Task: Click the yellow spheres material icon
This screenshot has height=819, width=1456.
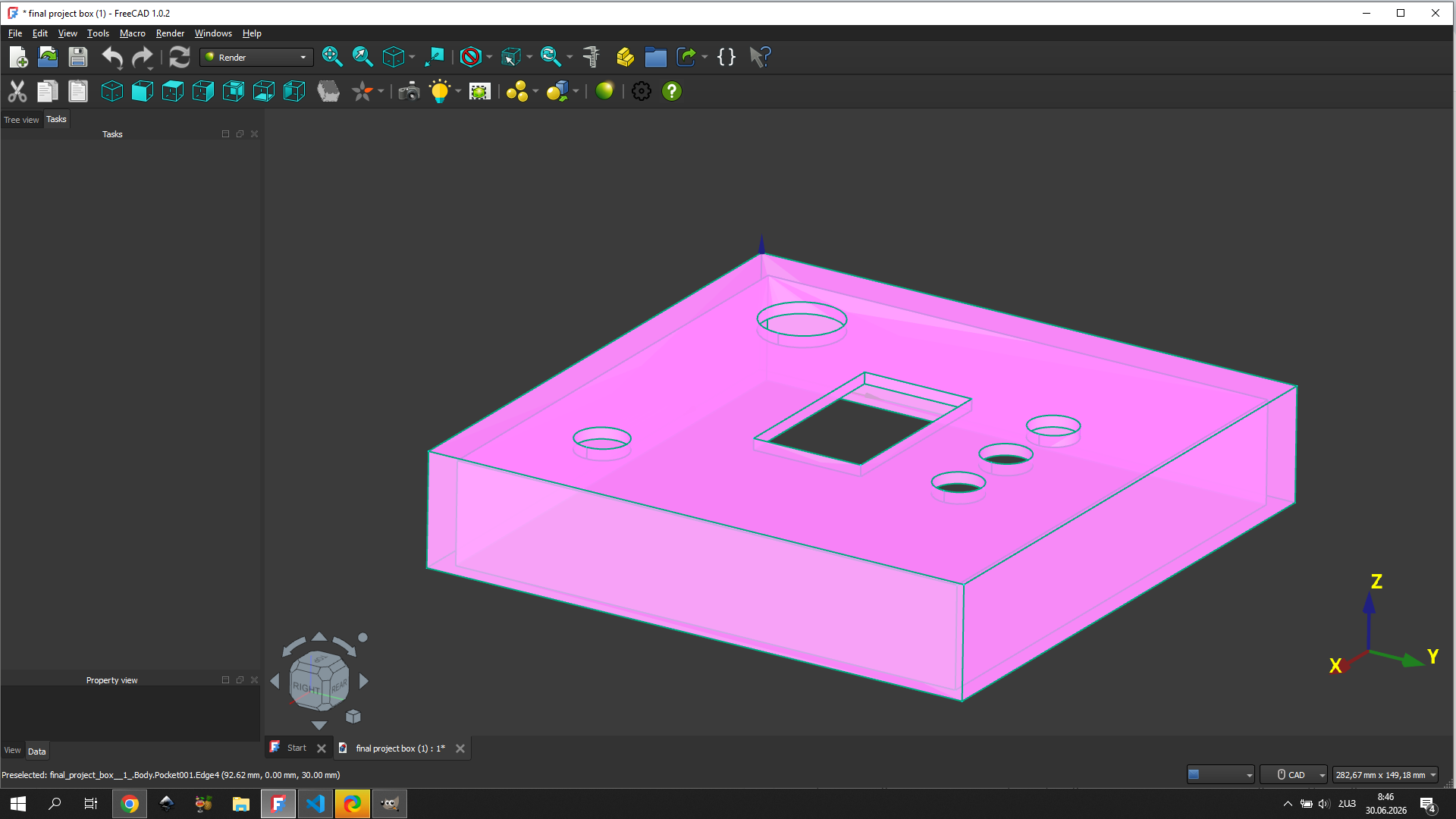Action: (517, 91)
